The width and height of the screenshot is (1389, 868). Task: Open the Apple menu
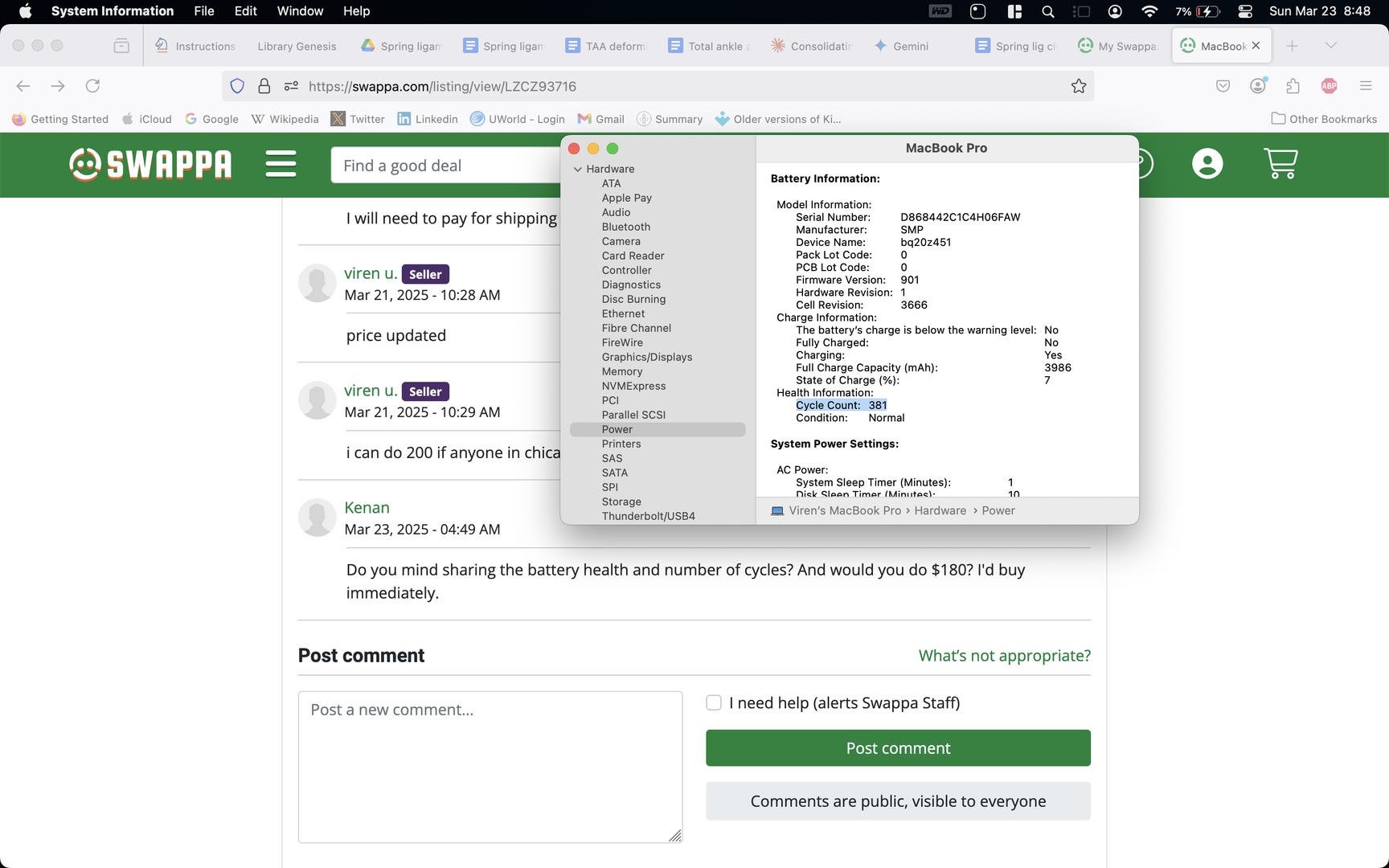pyautogui.click(x=25, y=11)
